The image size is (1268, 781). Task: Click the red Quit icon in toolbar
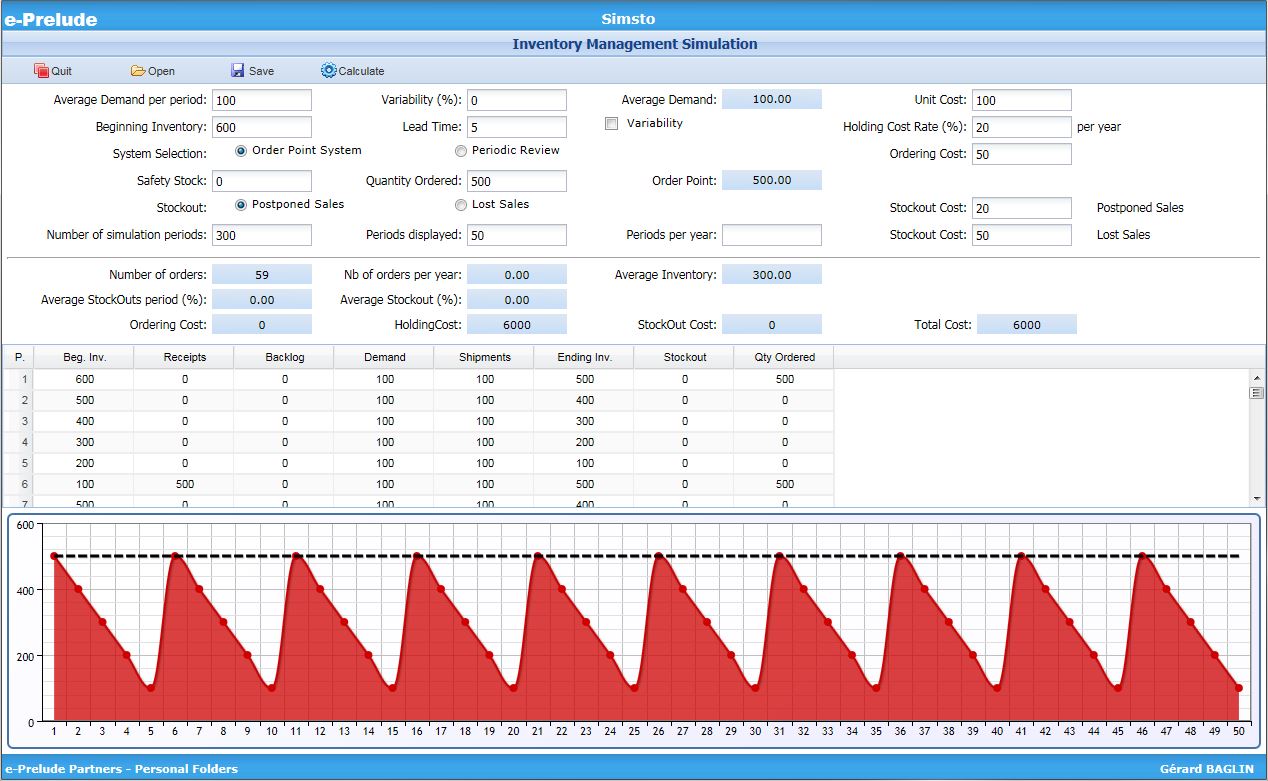pos(41,71)
